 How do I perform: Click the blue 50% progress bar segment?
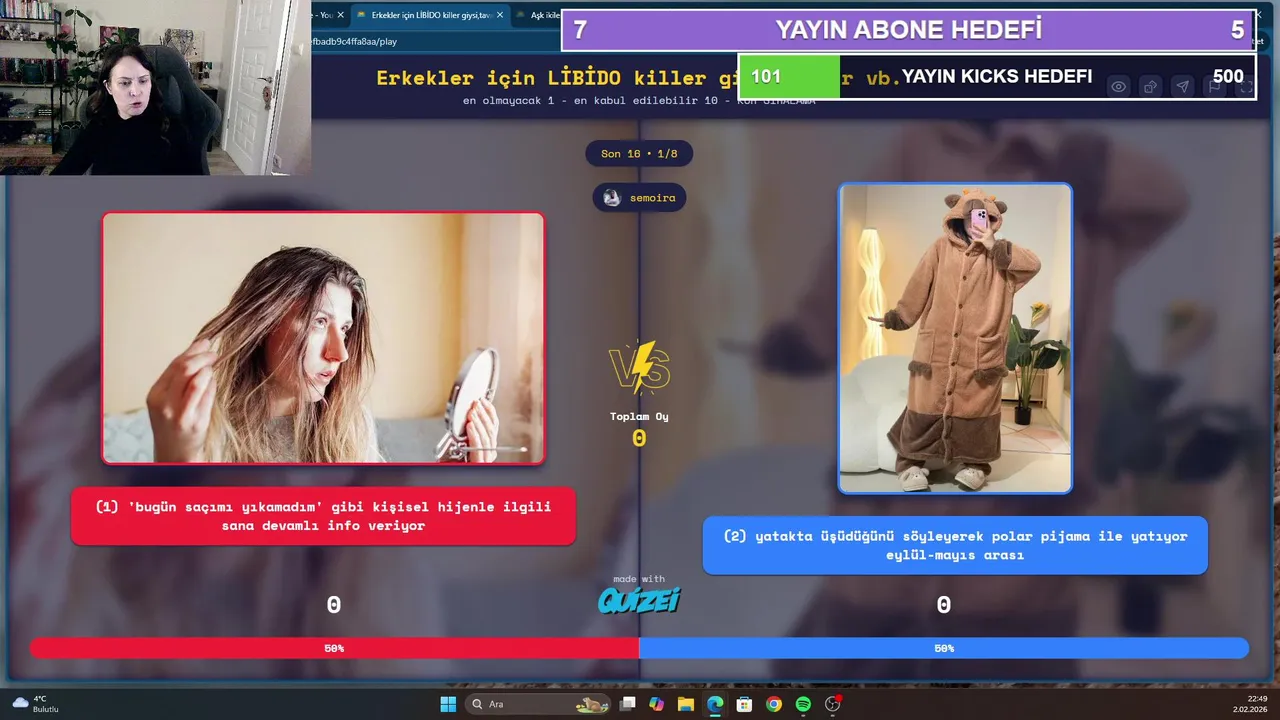click(x=944, y=648)
